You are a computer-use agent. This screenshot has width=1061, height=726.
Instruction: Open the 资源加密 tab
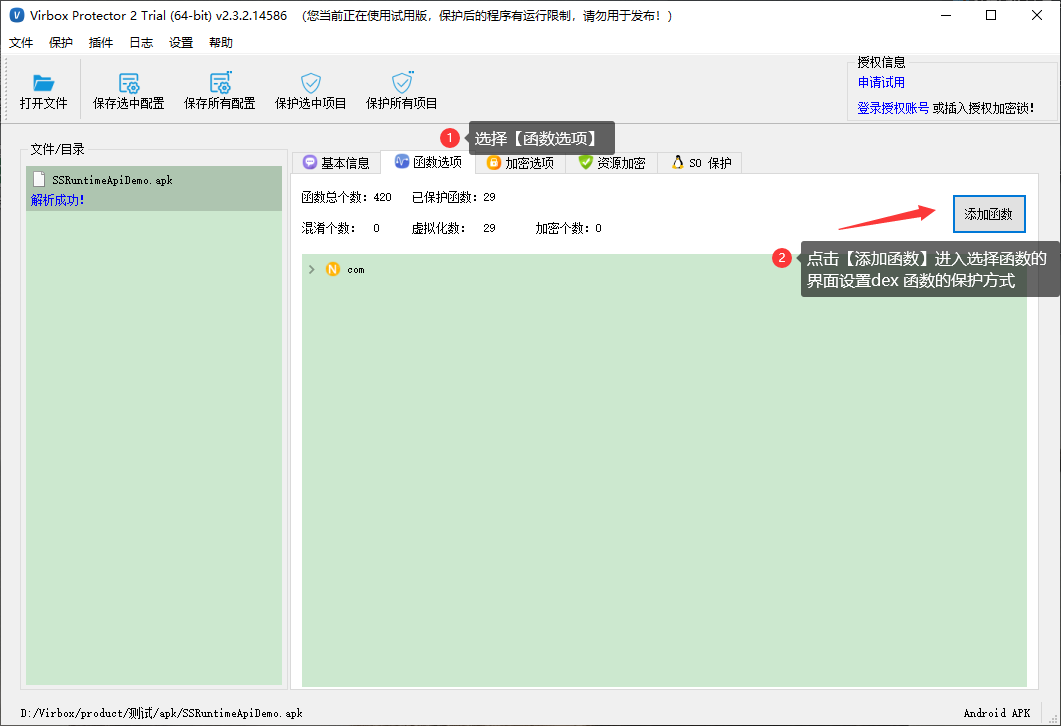[612, 162]
